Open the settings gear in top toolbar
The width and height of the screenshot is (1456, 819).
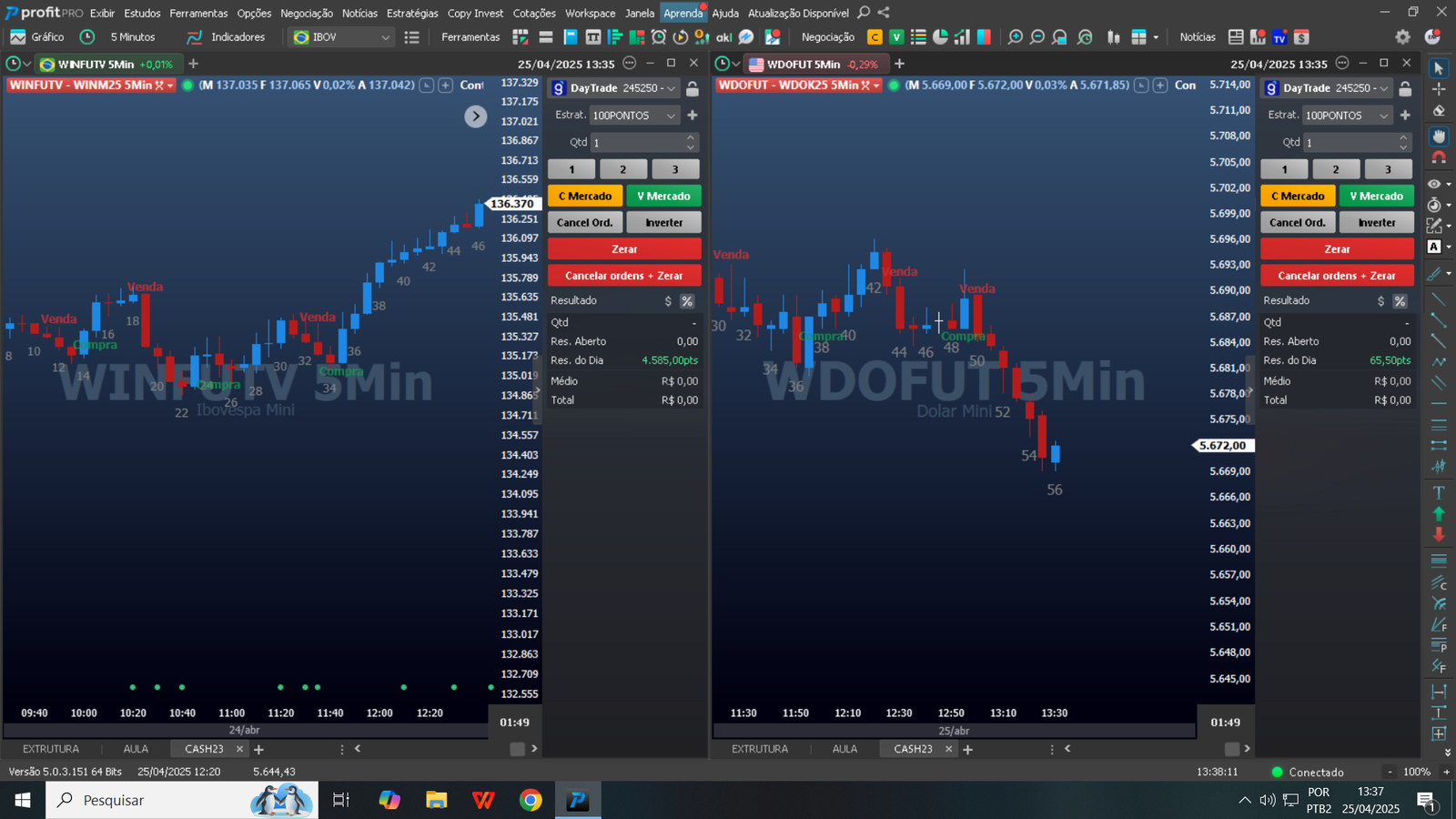click(1403, 37)
